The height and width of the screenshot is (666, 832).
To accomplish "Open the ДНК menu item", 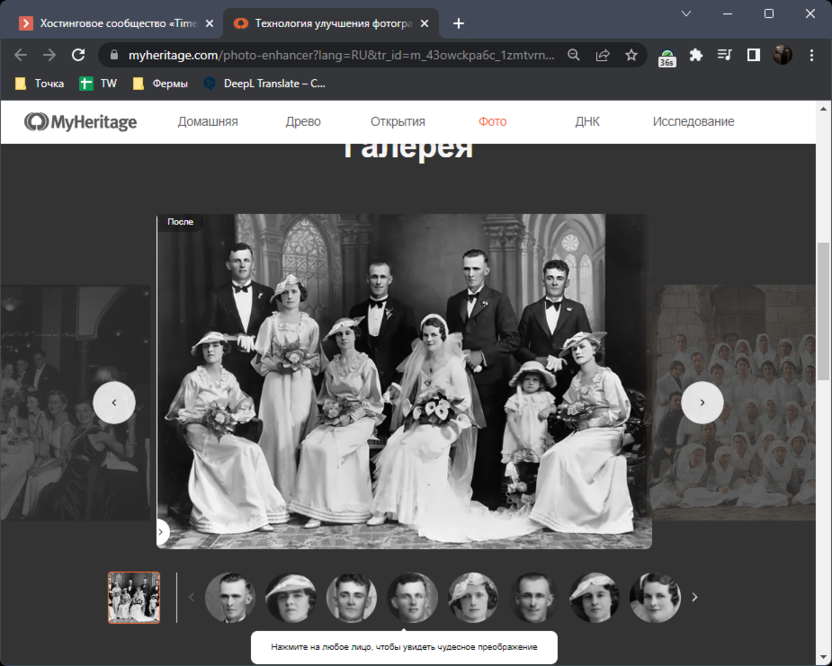I will click(x=587, y=122).
